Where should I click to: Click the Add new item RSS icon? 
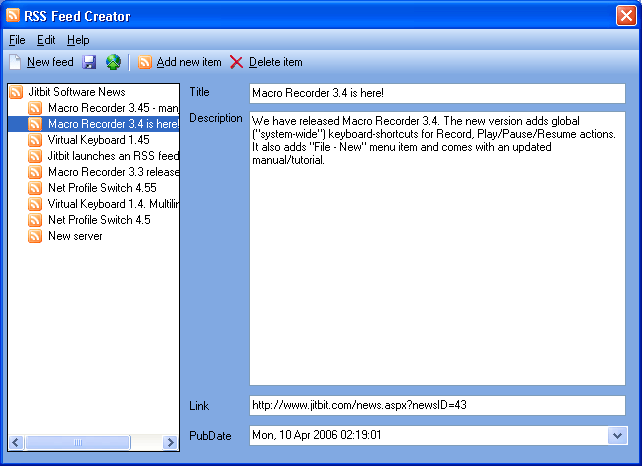click(x=145, y=62)
